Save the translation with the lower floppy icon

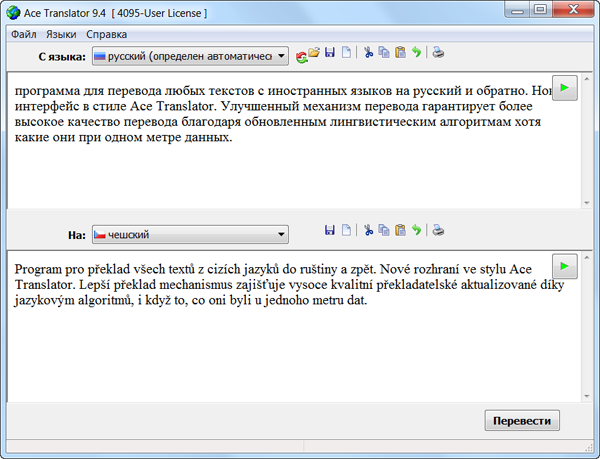pyautogui.click(x=330, y=230)
